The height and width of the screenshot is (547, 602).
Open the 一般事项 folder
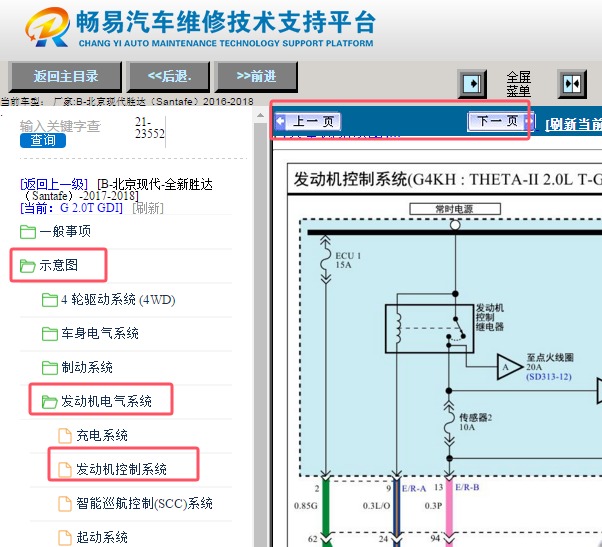click(x=65, y=231)
